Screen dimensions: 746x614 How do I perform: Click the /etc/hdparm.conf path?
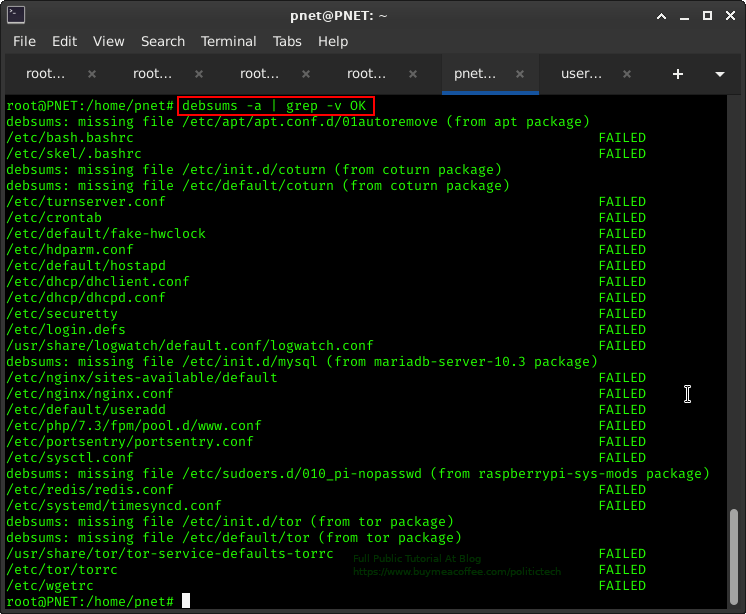tap(70, 250)
